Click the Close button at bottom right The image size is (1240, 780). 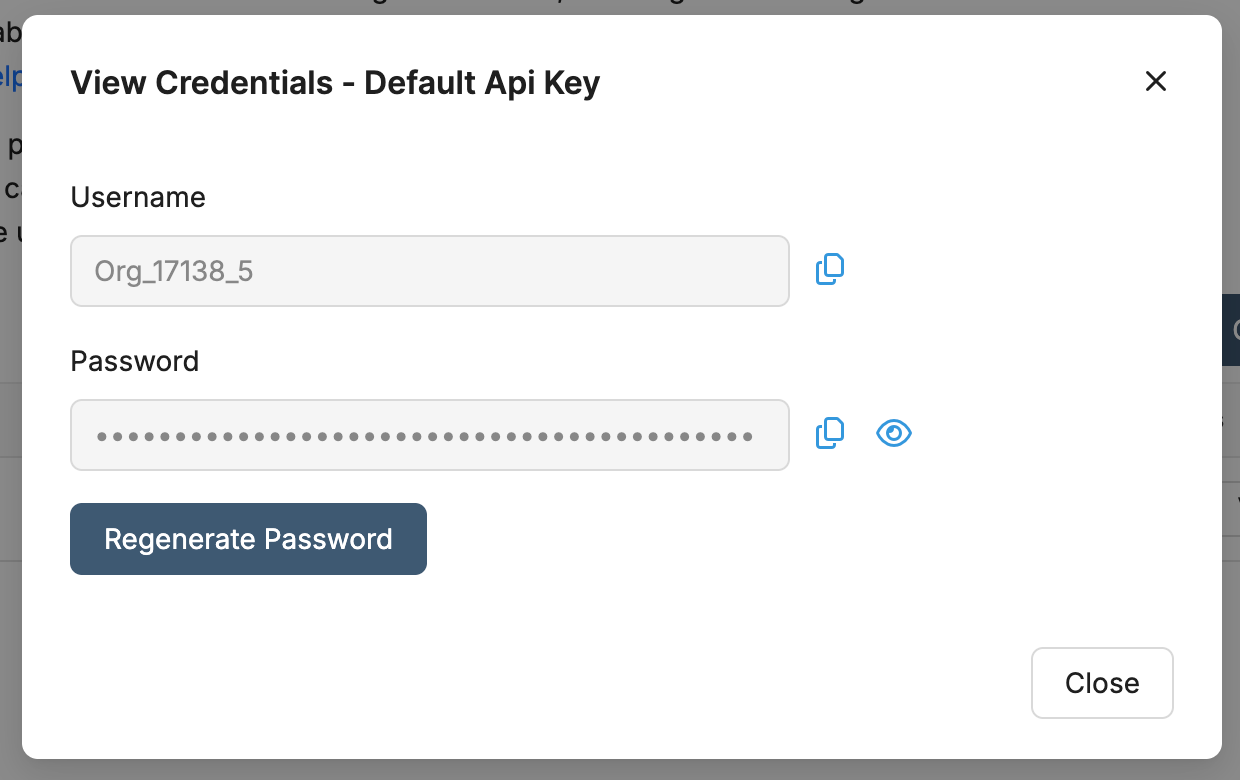click(1102, 683)
